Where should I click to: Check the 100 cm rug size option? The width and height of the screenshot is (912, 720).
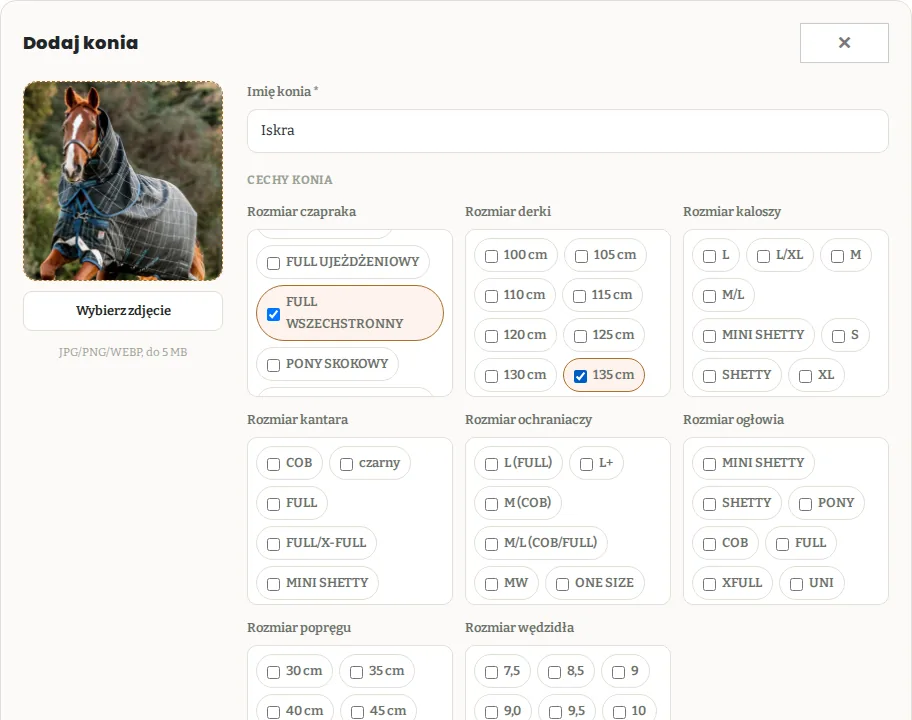pos(491,256)
